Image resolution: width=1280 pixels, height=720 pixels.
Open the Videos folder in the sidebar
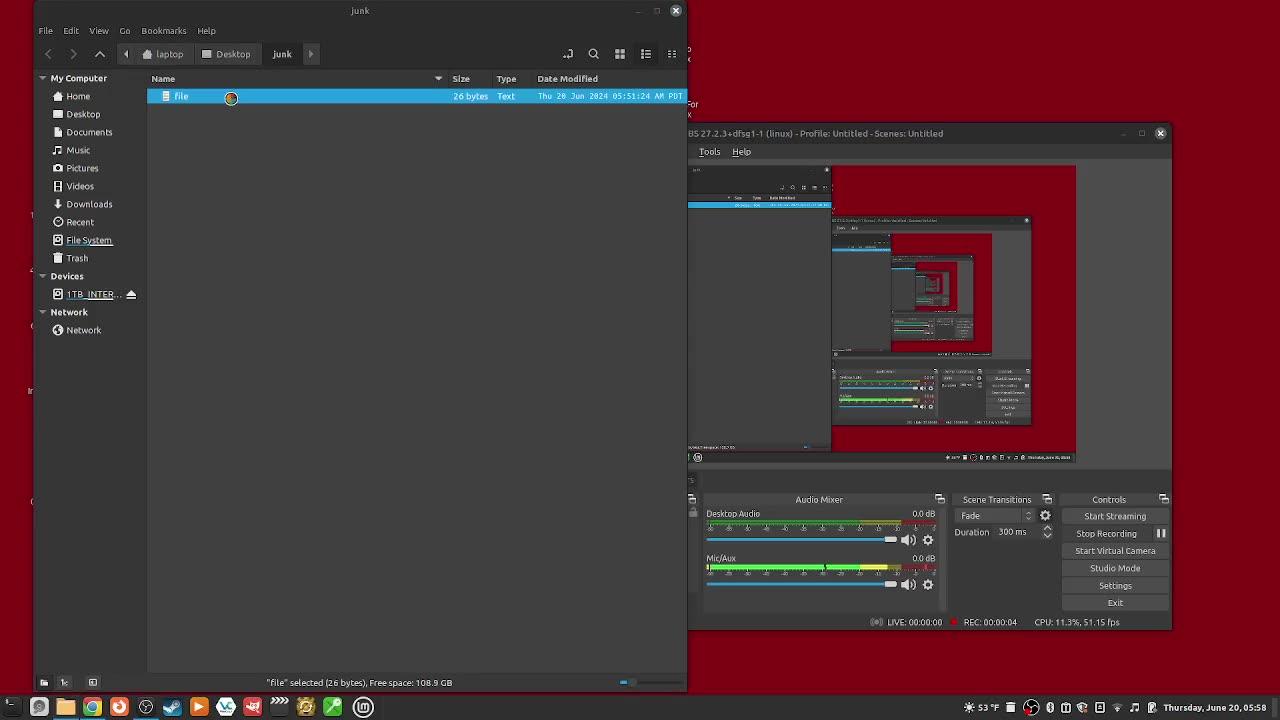80,186
